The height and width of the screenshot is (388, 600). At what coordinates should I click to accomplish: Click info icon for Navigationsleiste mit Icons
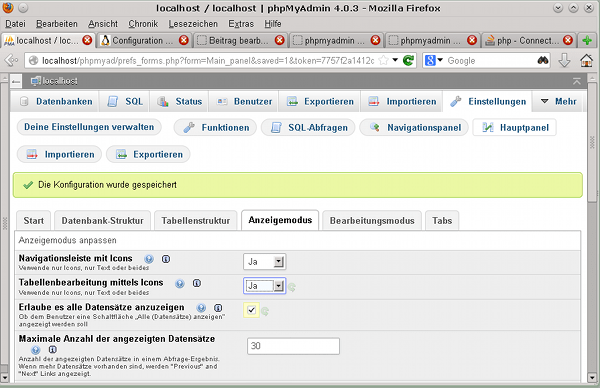pos(166,259)
